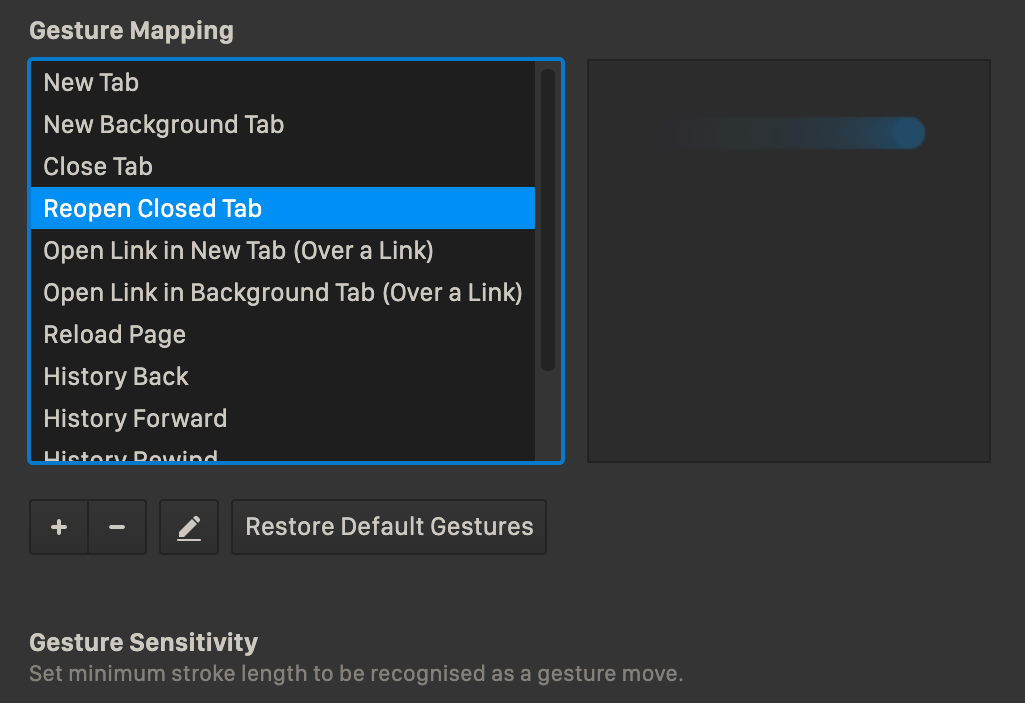Click the Gesture Mapping heading
Viewport: 1025px width, 703px height.
click(131, 31)
